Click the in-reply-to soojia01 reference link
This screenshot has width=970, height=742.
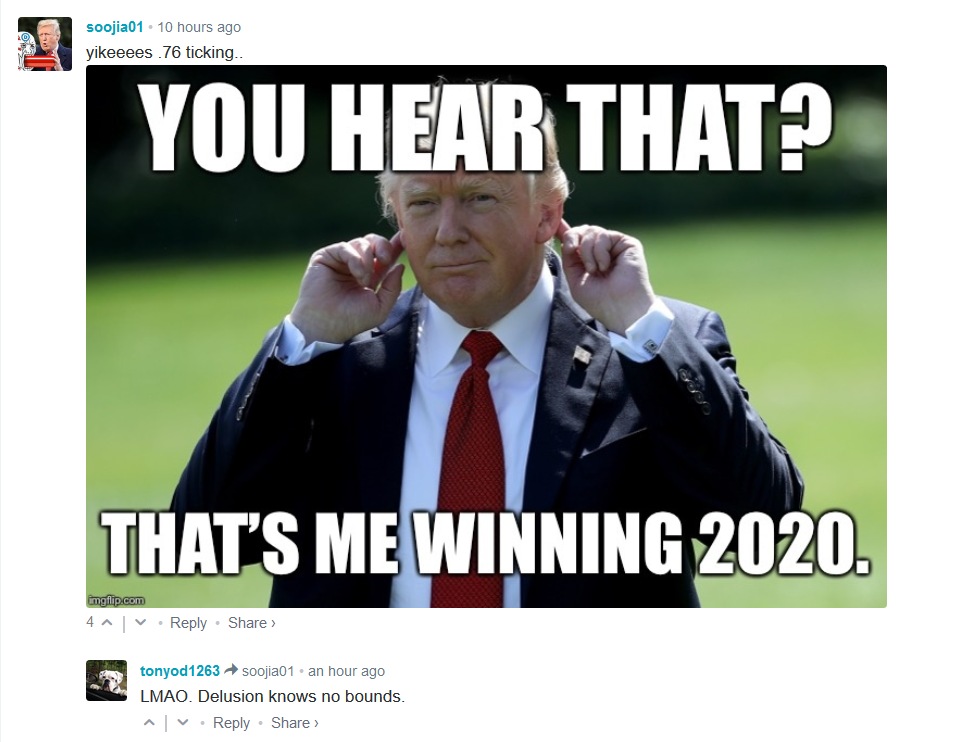click(268, 671)
